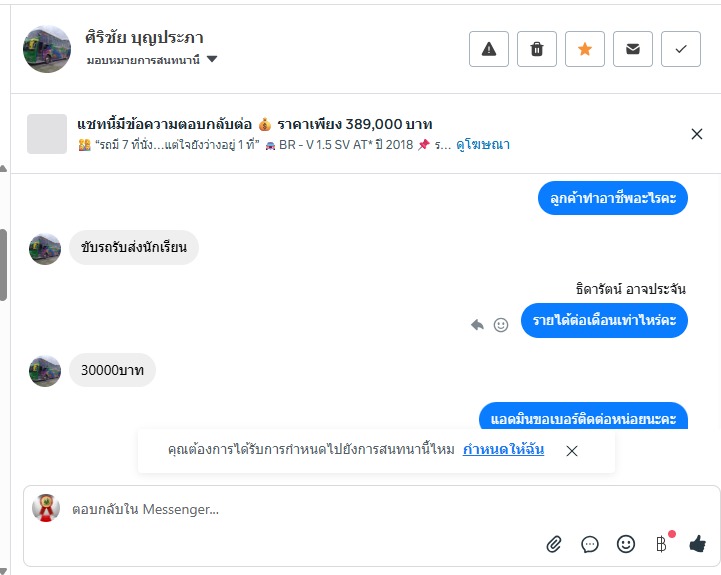Click the Baht payment request icon

(662, 544)
